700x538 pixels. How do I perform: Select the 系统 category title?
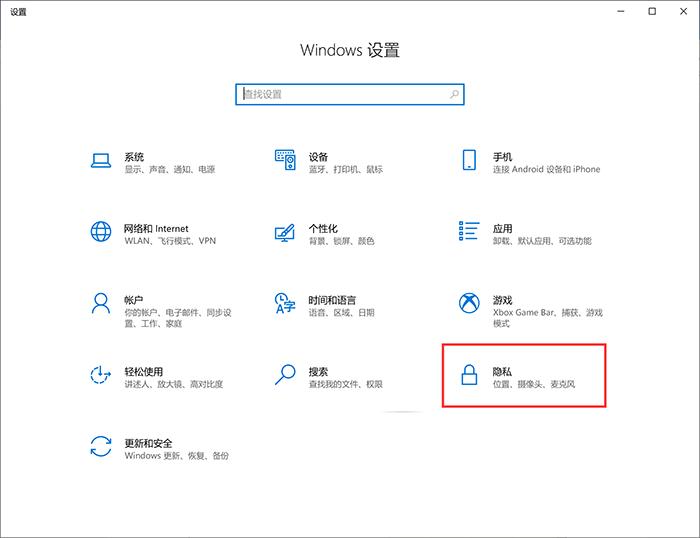(x=134, y=157)
